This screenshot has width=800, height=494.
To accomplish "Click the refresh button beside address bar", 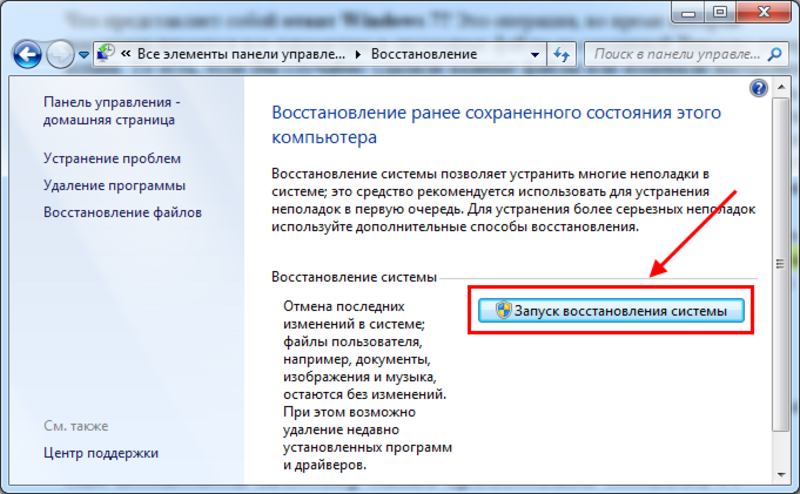I will [562, 54].
